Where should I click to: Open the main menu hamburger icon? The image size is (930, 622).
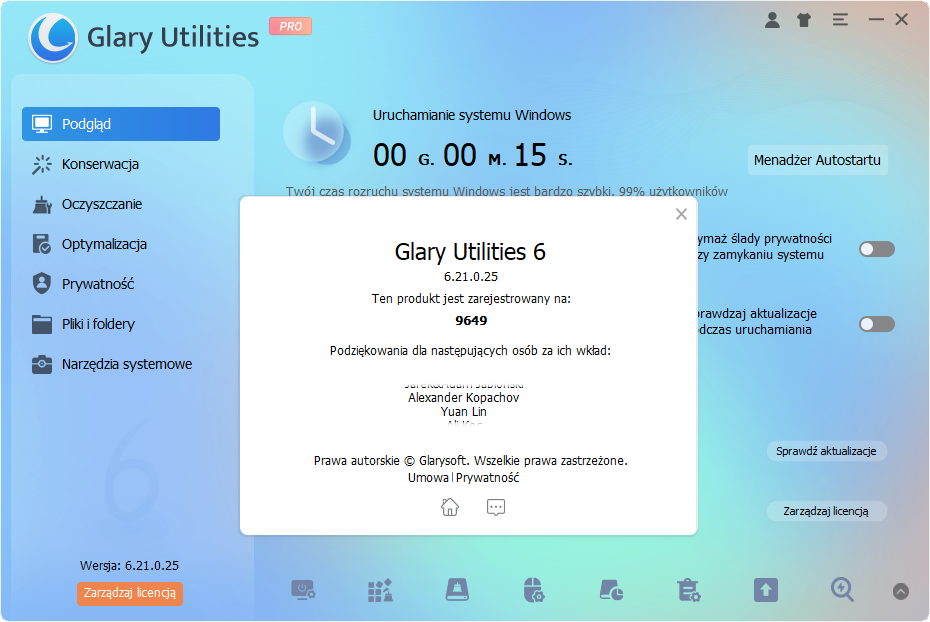840,20
